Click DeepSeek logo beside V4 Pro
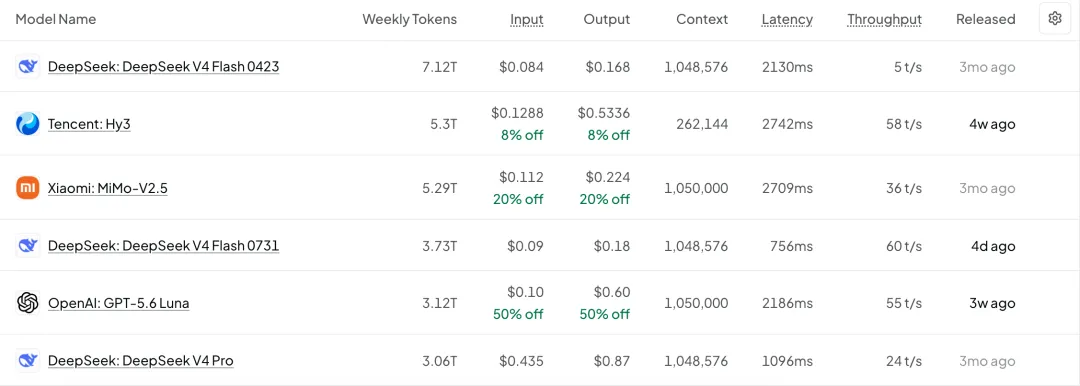The height and width of the screenshot is (386, 1080). (28, 360)
